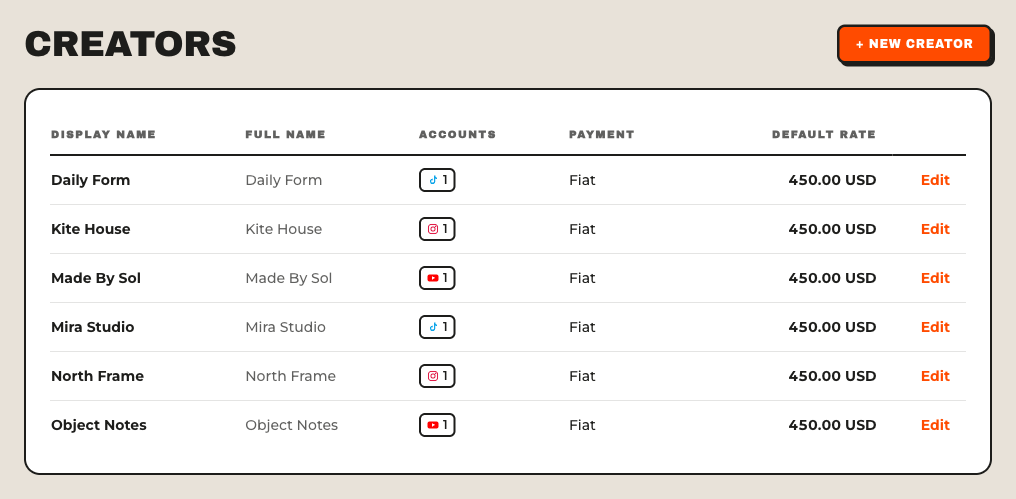Click the New Creator button
The width and height of the screenshot is (1016, 499).
point(914,44)
